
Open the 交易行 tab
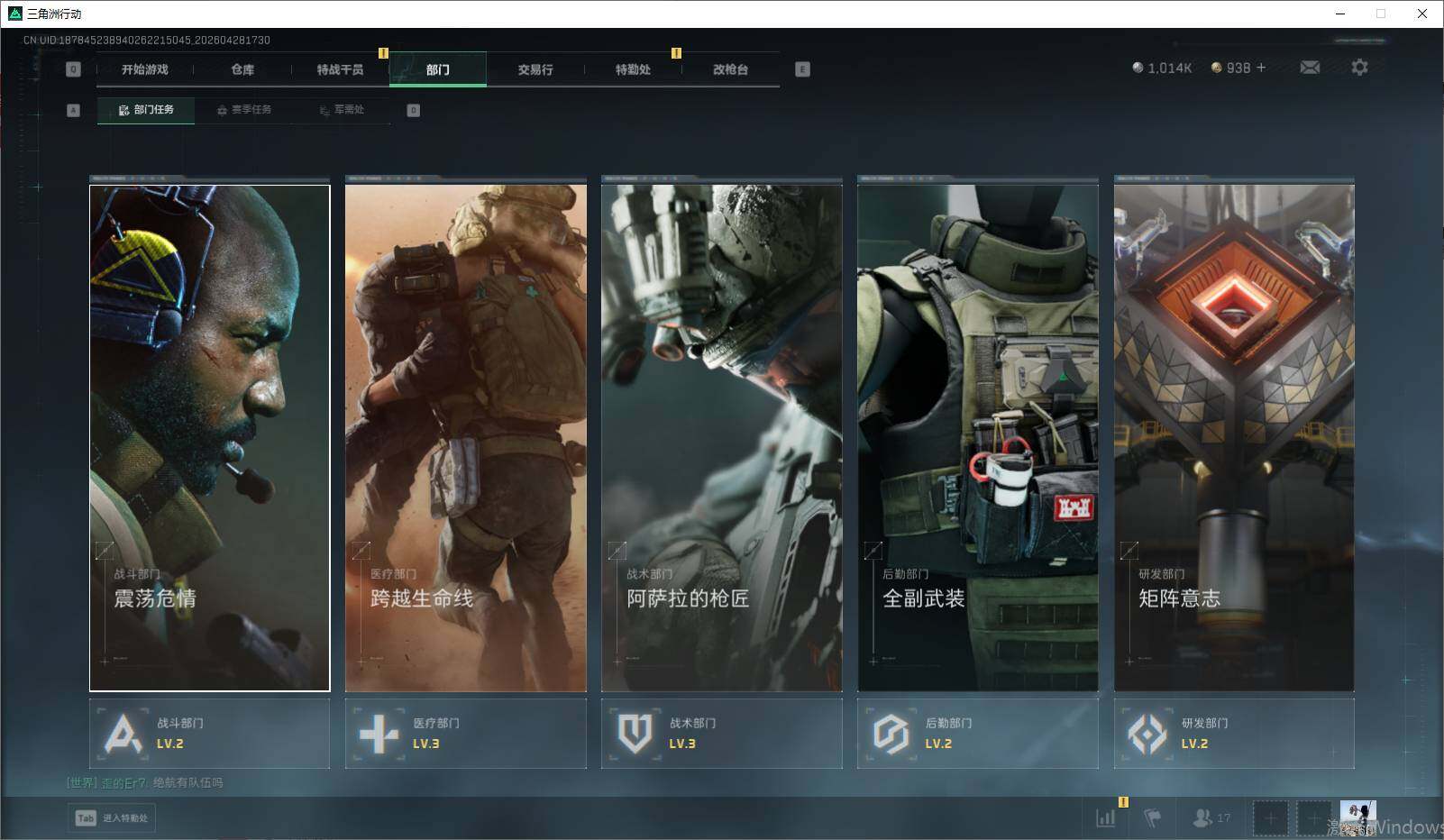535,69
